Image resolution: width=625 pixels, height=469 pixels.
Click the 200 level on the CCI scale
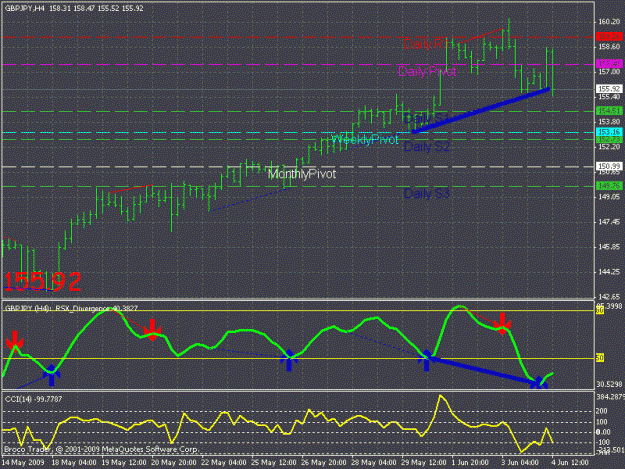click(601, 411)
